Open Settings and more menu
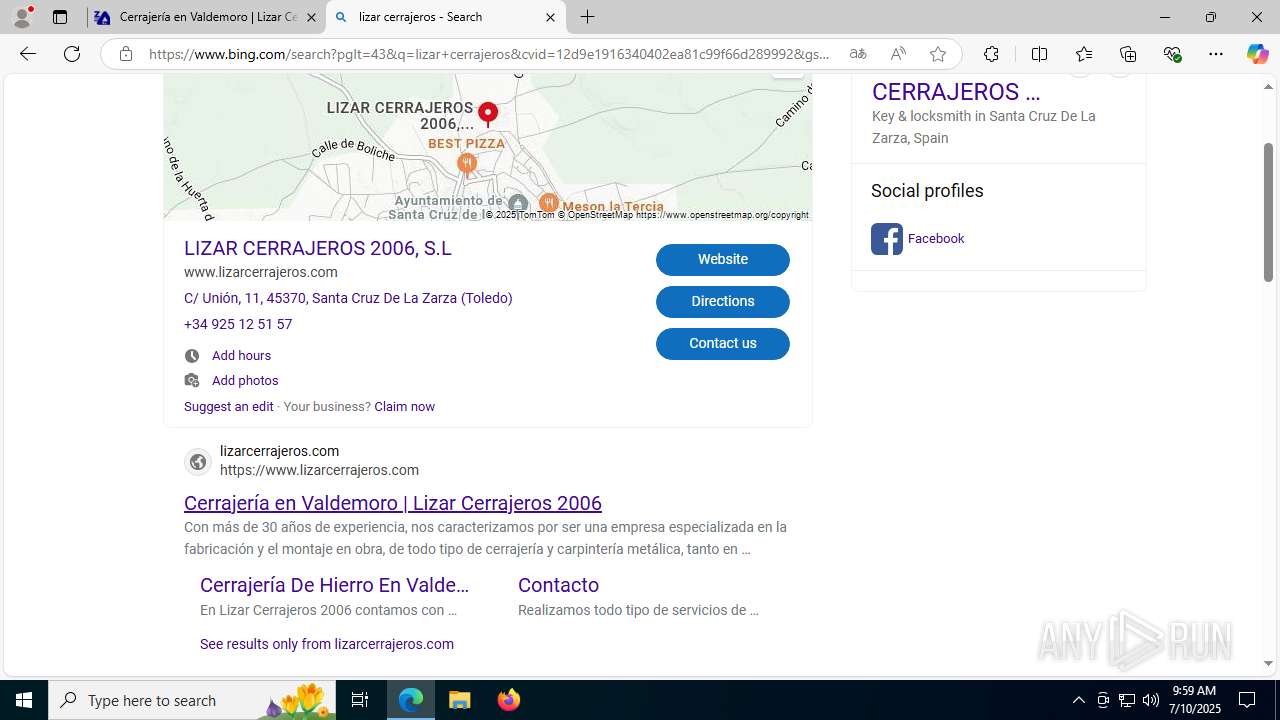This screenshot has width=1280, height=720. pos(1216,54)
